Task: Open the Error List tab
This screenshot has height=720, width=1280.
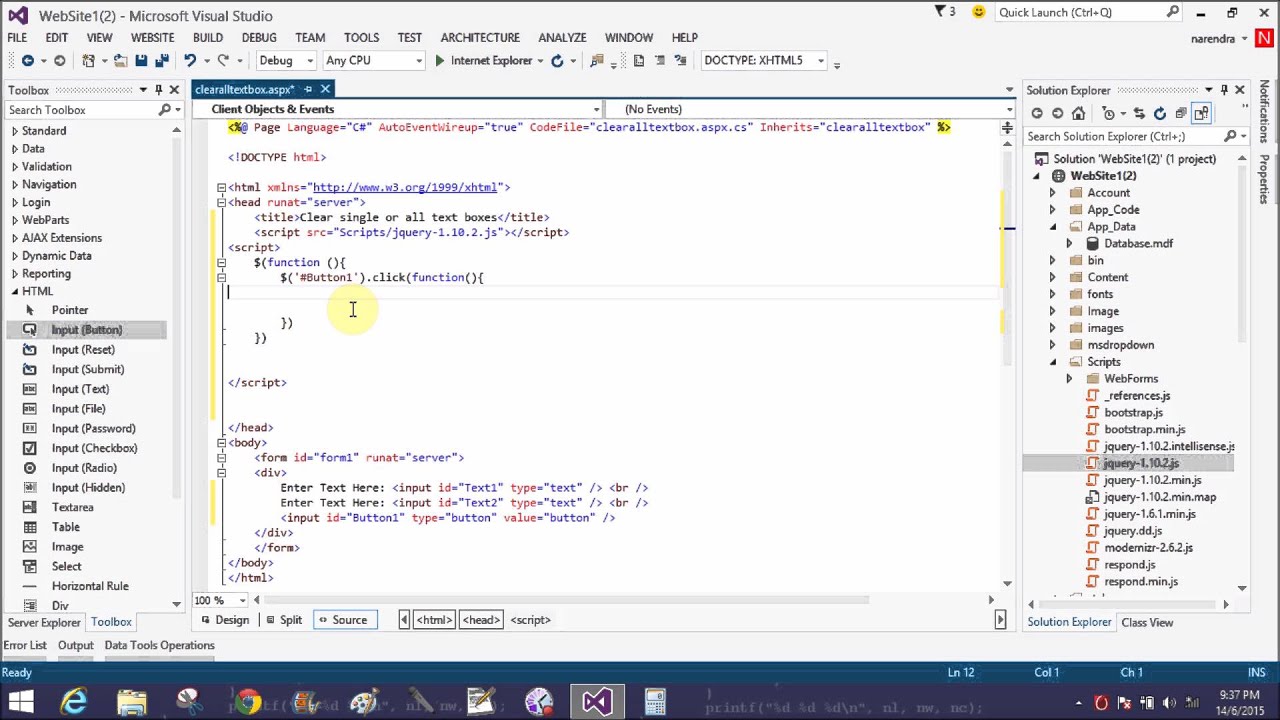Action: tap(25, 645)
